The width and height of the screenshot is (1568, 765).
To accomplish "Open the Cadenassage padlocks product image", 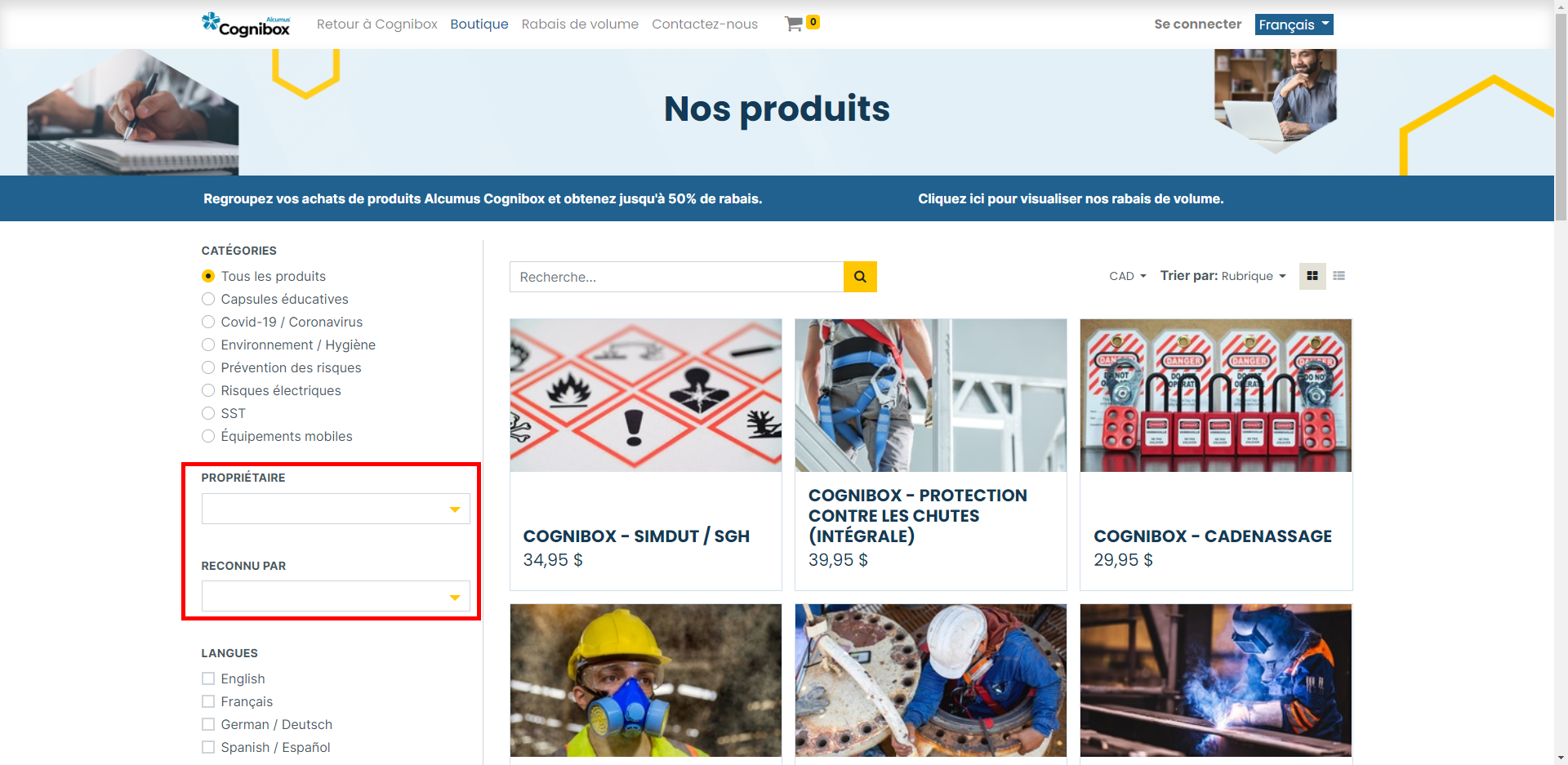I will pyautogui.click(x=1215, y=395).
